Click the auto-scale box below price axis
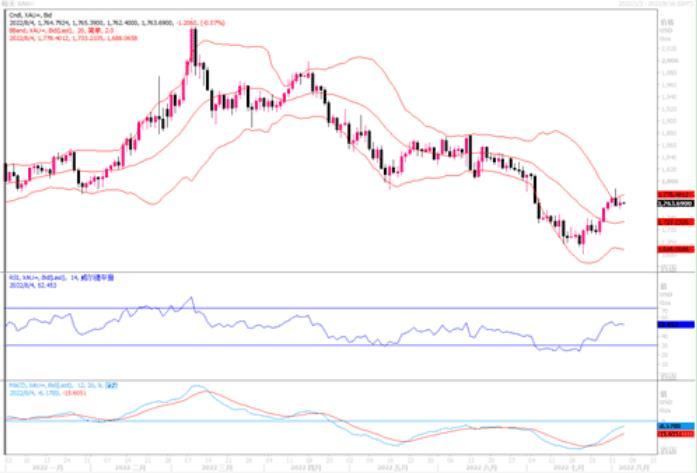Viewport: 697px width, 473px height. pos(668,268)
